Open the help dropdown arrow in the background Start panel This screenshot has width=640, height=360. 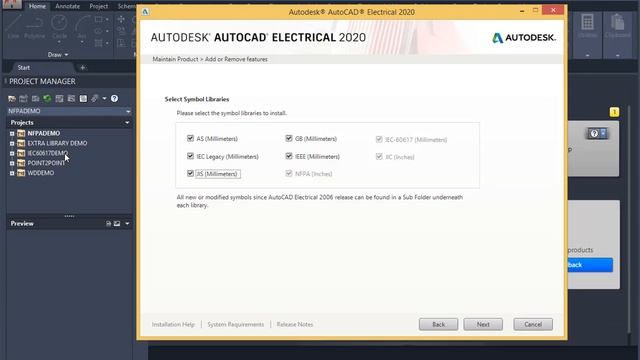[603, 133]
